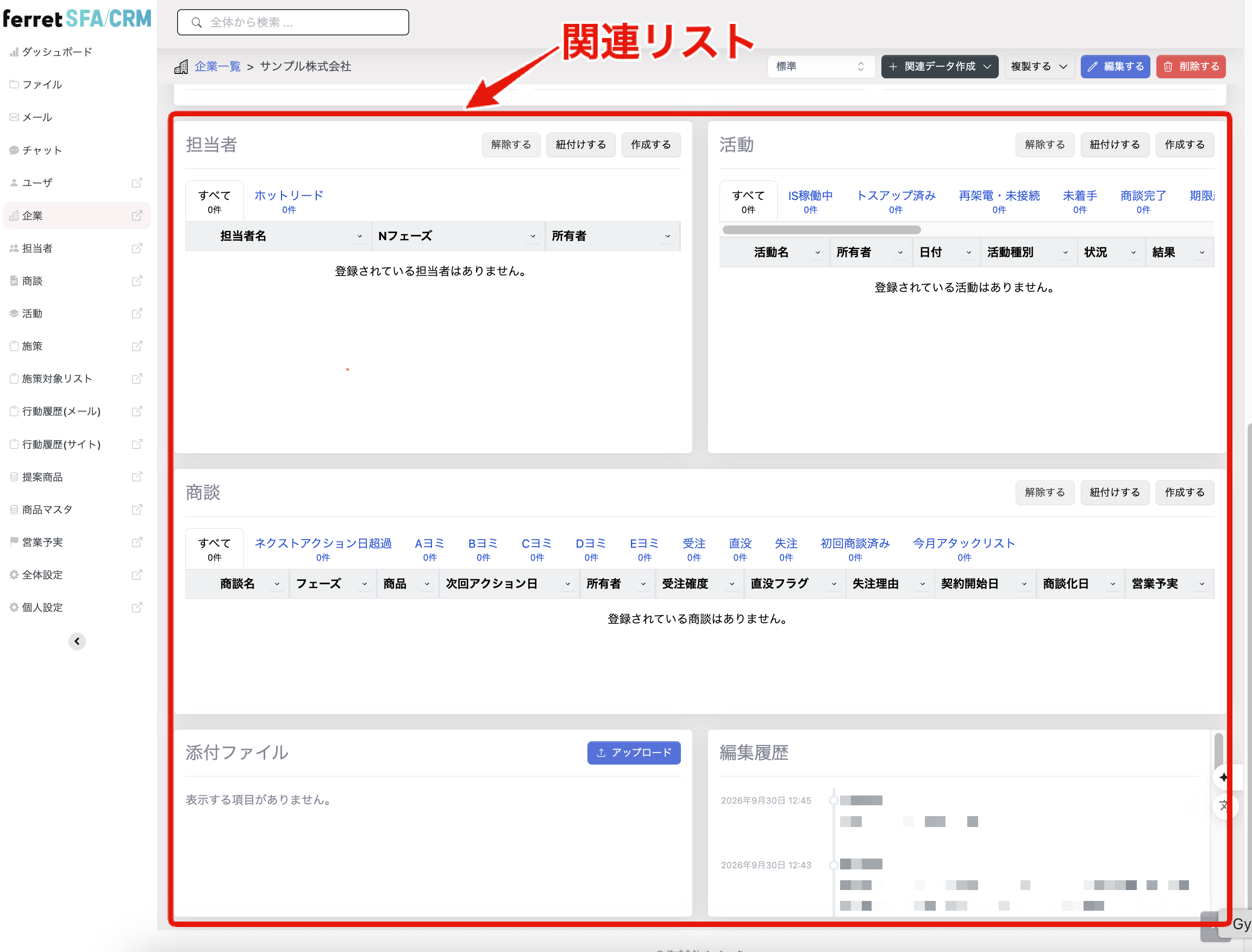Click the 編集する button

point(1115,66)
